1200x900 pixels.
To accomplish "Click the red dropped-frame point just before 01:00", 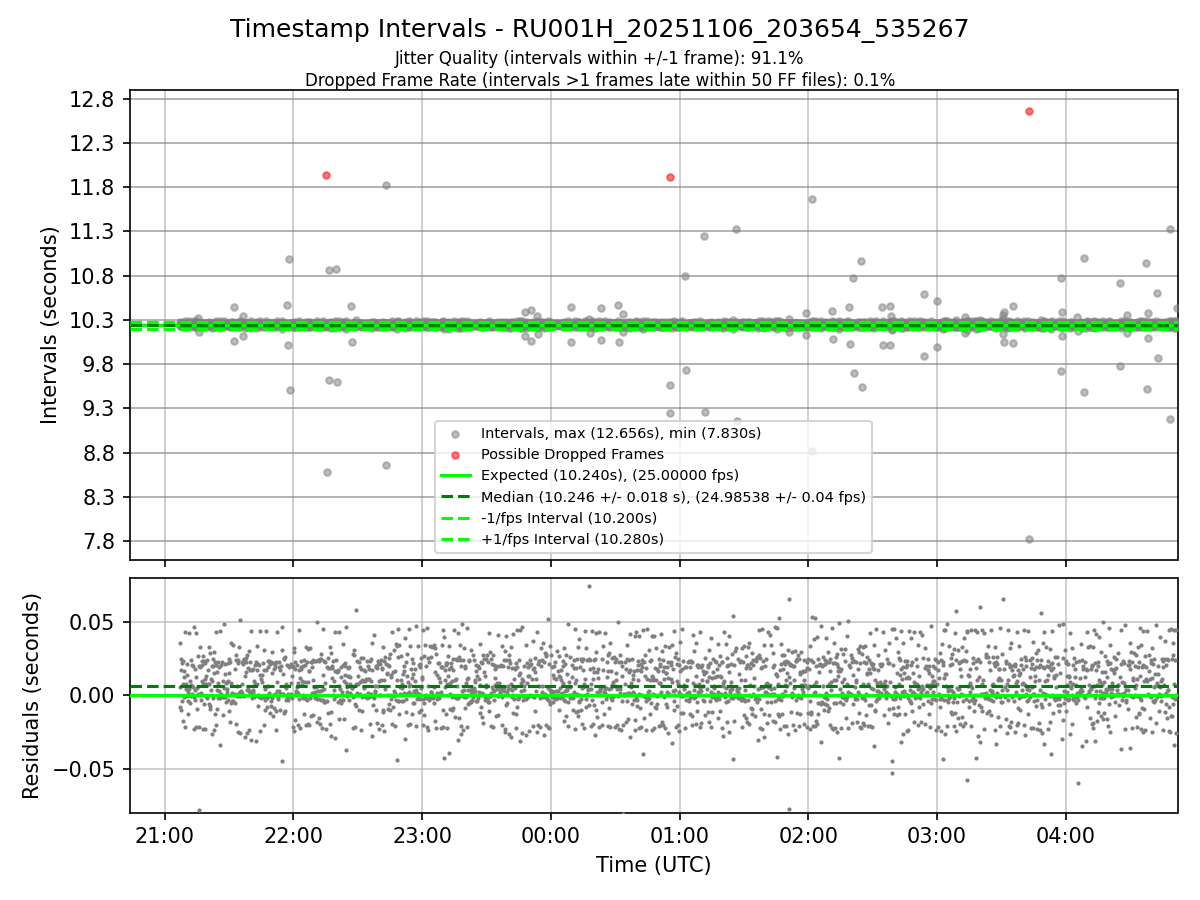I will pyautogui.click(x=670, y=177).
